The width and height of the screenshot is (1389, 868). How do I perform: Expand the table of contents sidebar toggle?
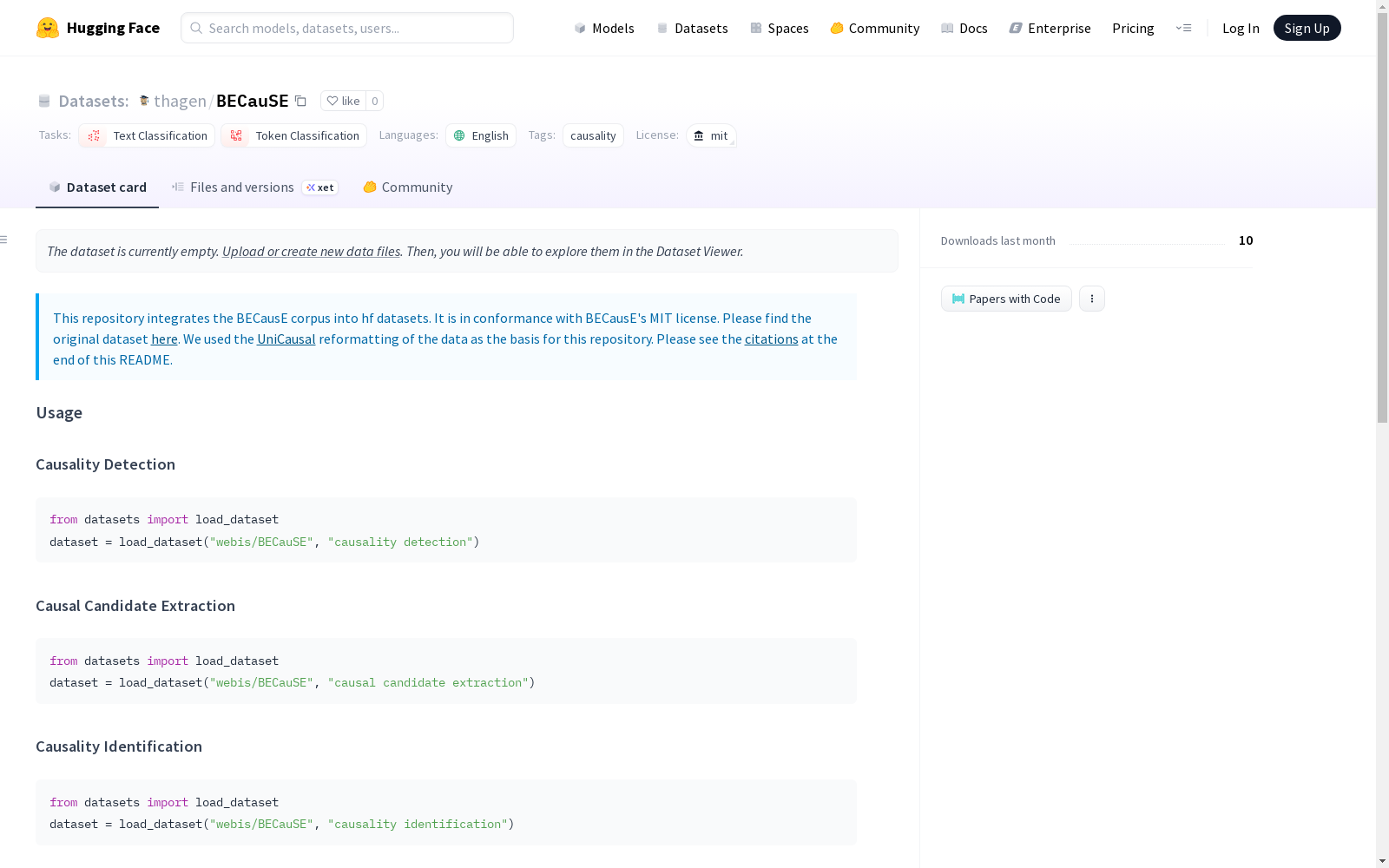click(4, 240)
